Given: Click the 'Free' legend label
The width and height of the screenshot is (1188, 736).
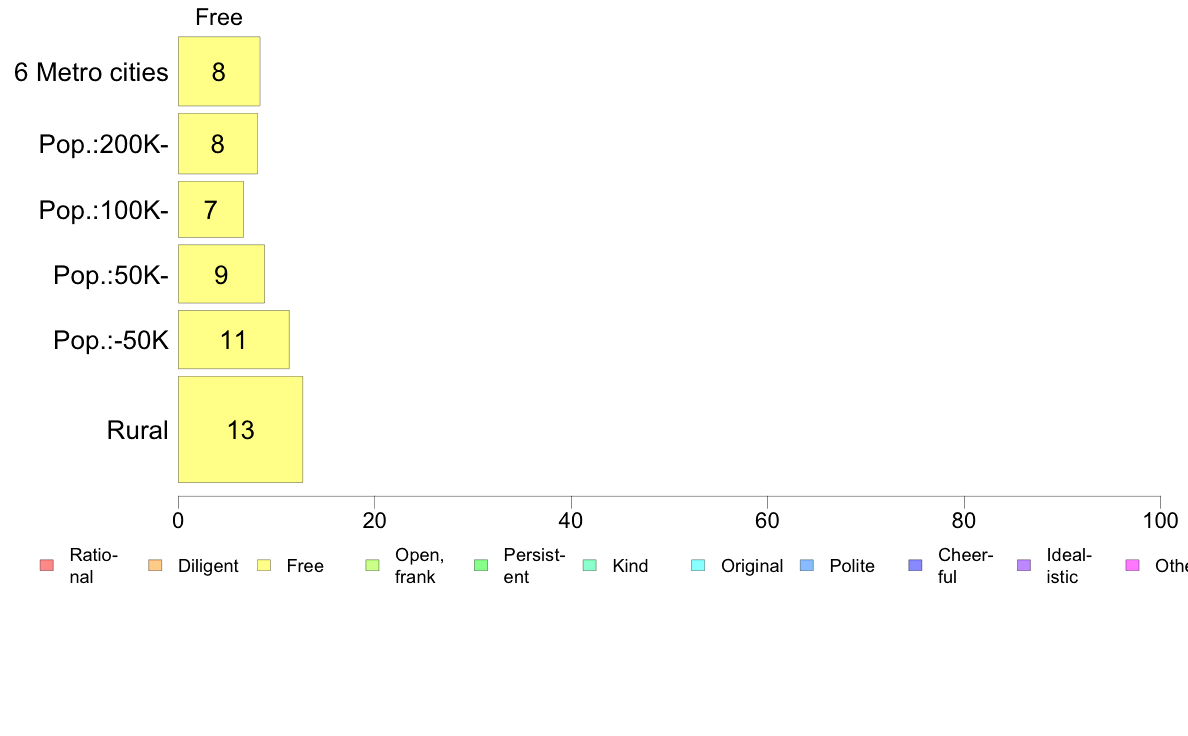Looking at the screenshot, I should [x=305, y=566].
